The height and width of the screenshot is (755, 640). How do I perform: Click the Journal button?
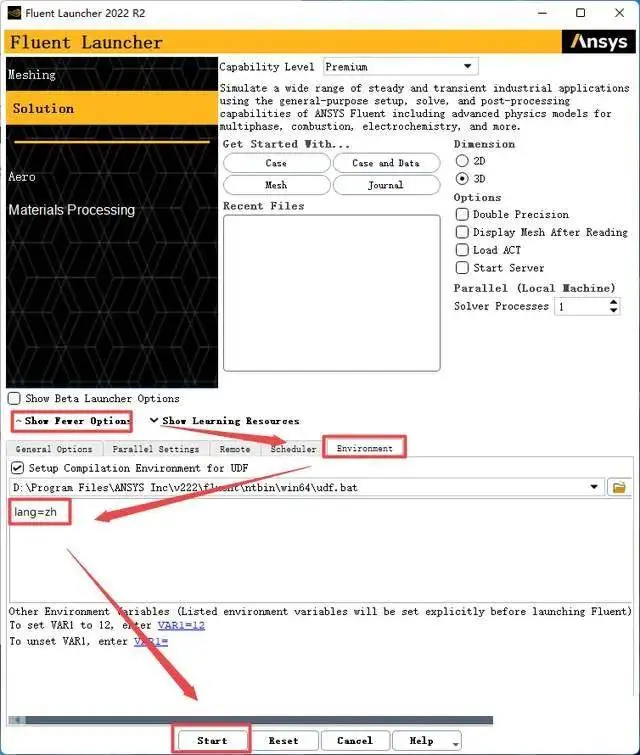(x=386, y=185)
